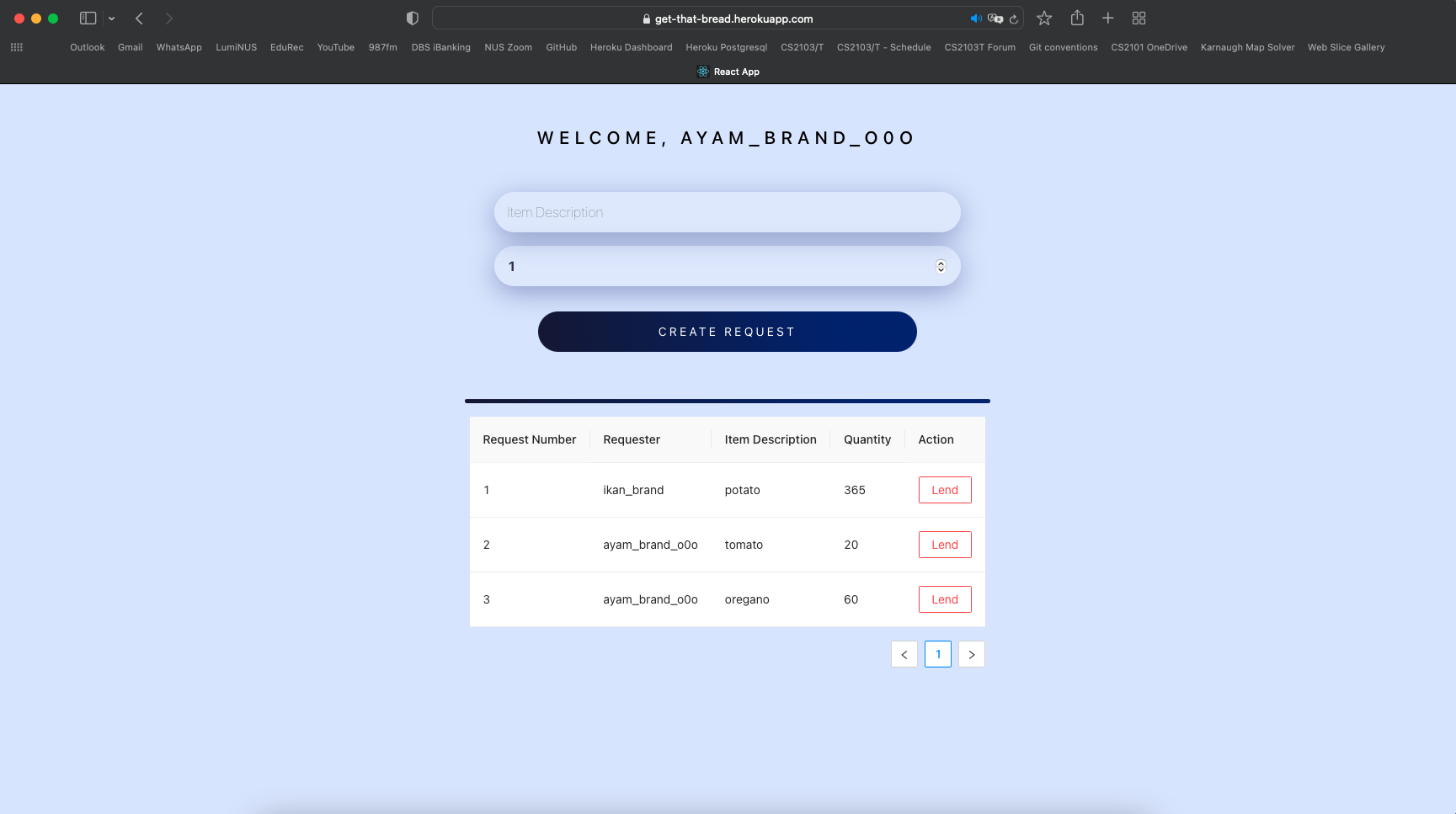Select page 1 in pagination
The height and width of the screenshot is (814, 1456).
[x=938, y=654]
